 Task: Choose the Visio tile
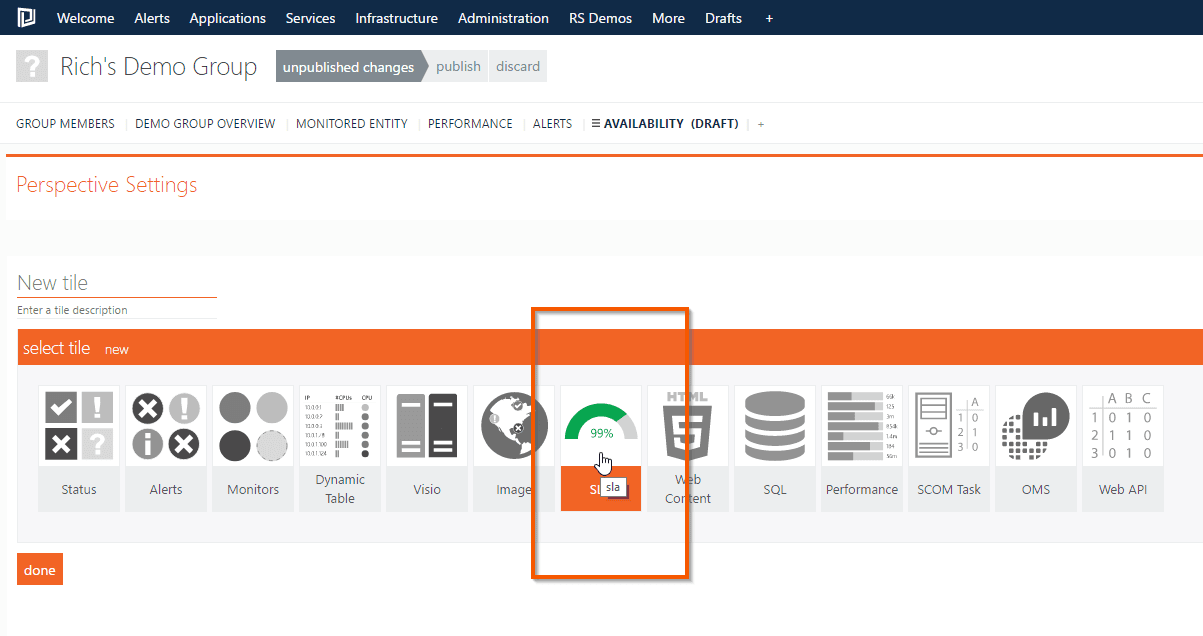click(x=426, y=426)
